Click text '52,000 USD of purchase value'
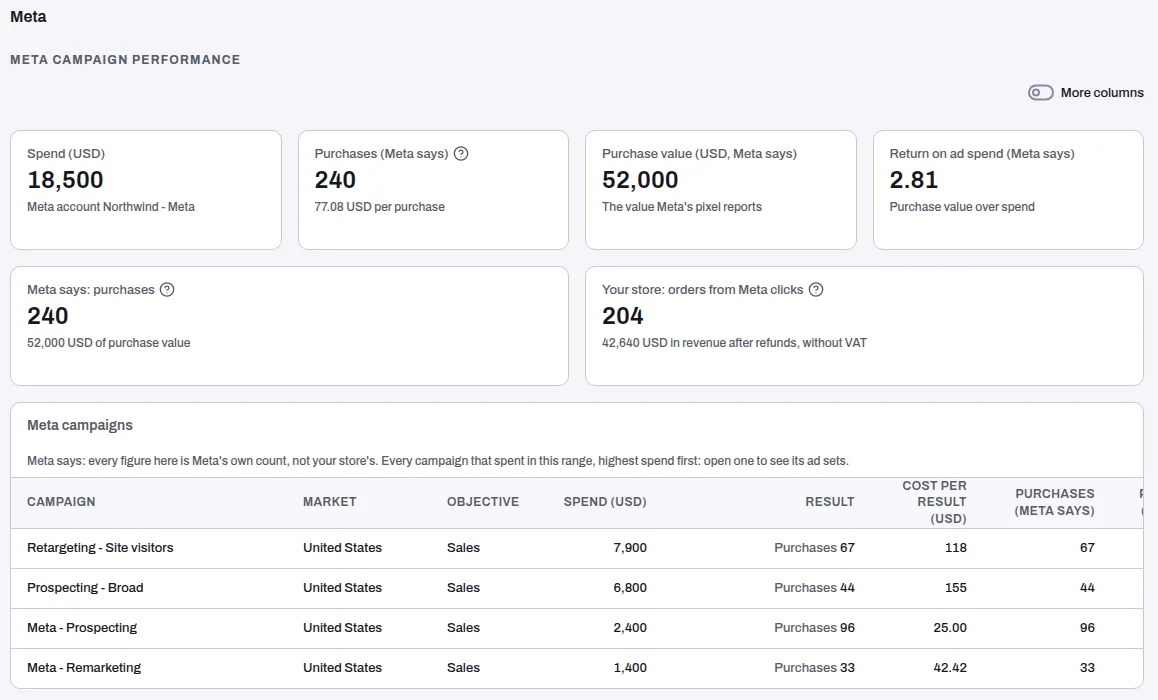 109,343
